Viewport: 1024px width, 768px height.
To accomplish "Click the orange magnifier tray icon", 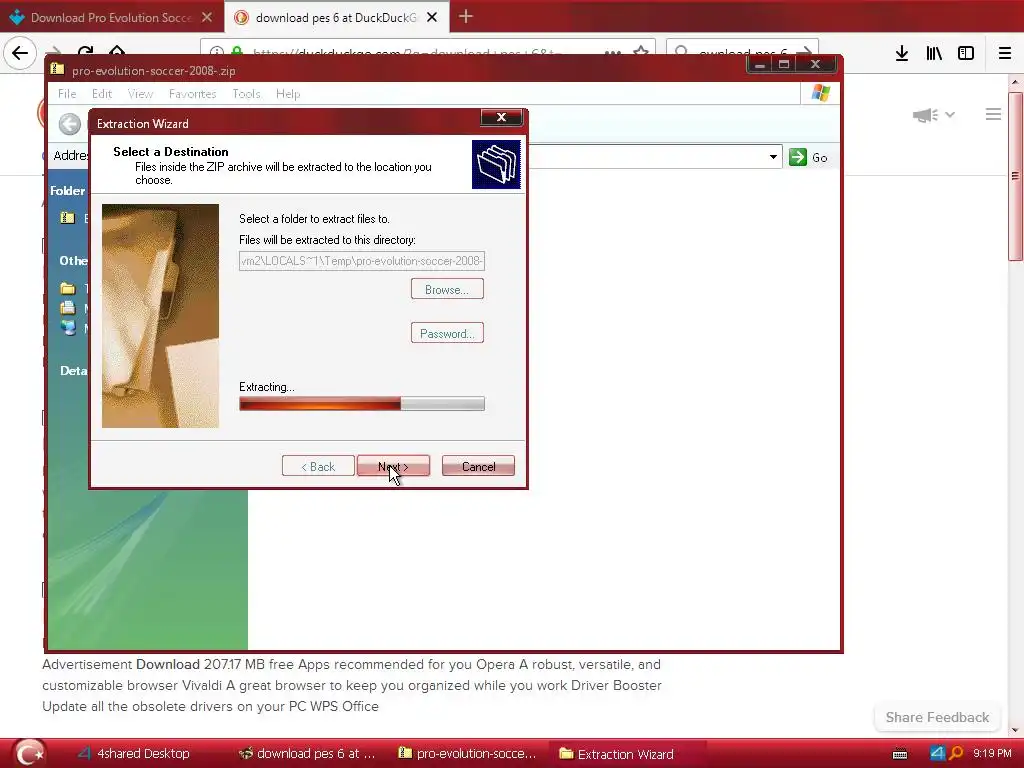I will tap(955, 753).
